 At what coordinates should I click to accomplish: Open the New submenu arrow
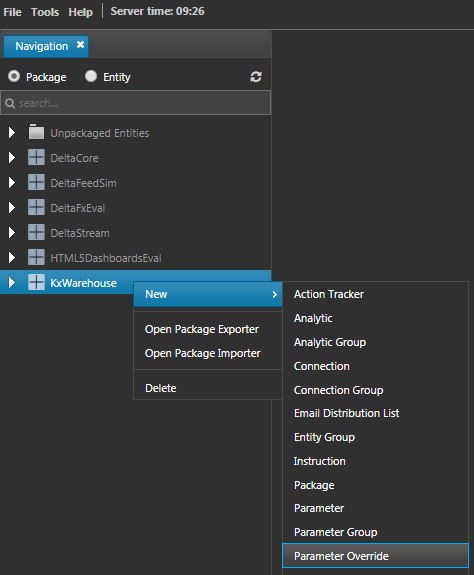tap(275, 294)
